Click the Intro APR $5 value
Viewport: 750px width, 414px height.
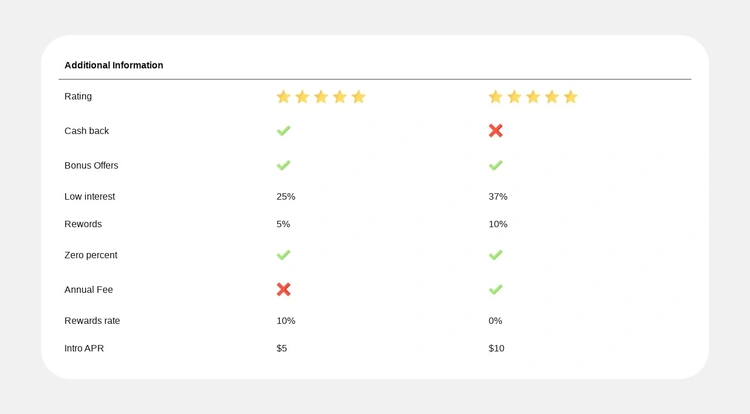[282, 348]
